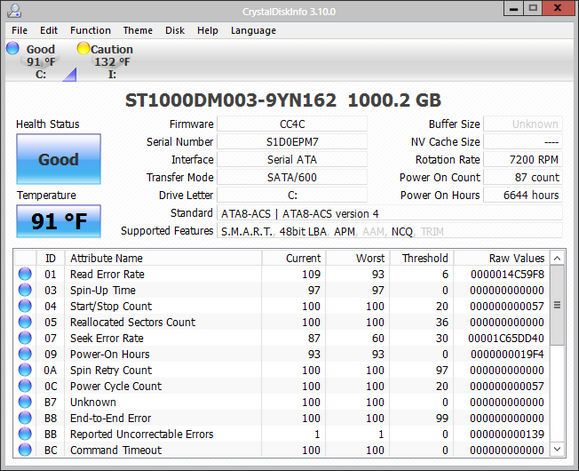Click the Power Cycle Count status orb
The width and height of the screenshot is (579, 471).
[x=25, y=386]
